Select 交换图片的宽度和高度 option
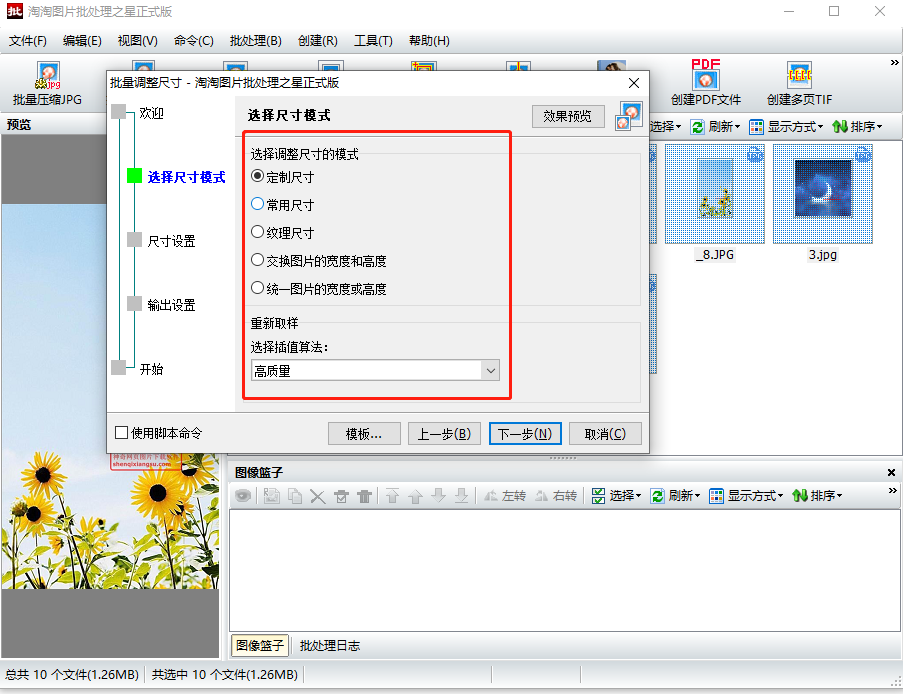 pyautogui.click(x=257, y=260)
